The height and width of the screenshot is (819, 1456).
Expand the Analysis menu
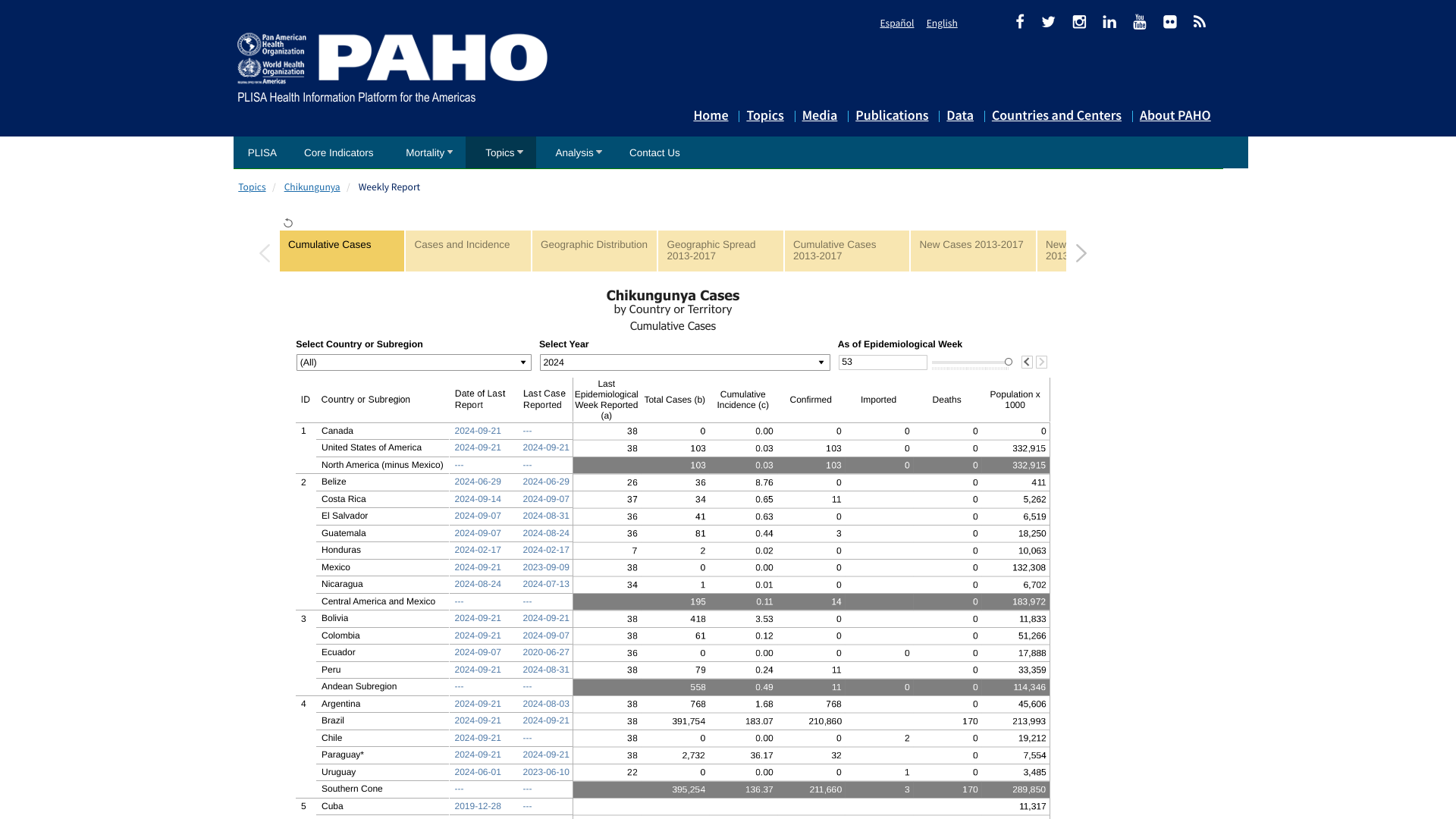point(578,152)
